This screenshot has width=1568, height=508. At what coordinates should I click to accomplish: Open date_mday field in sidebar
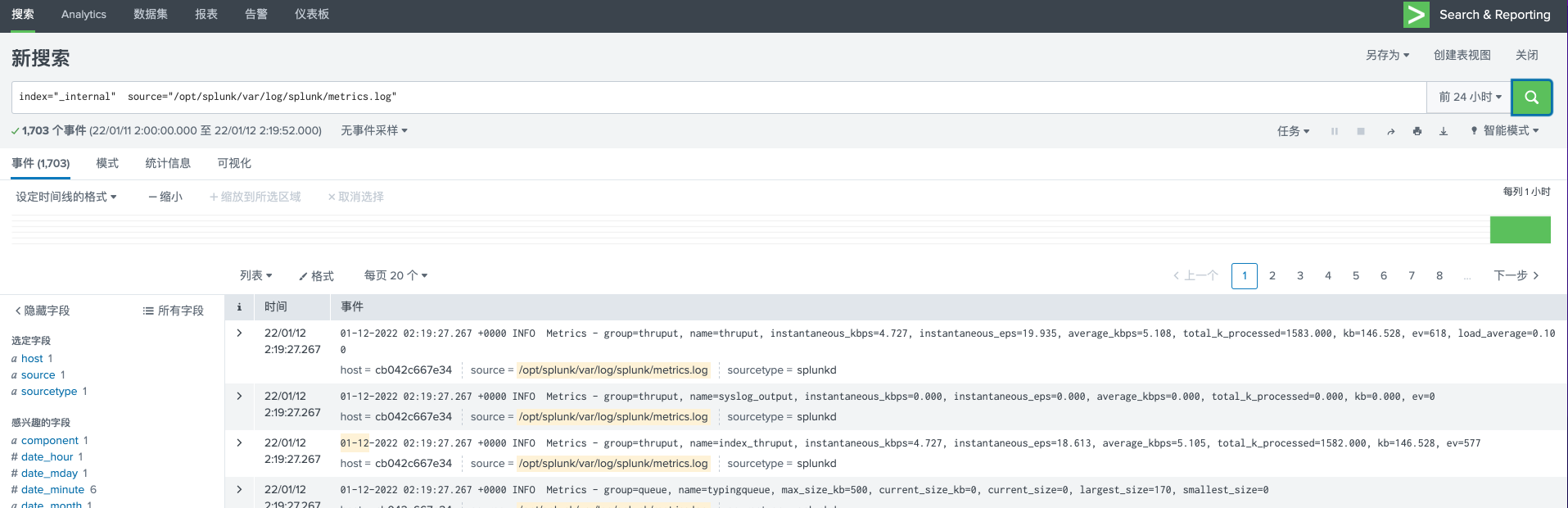pyautogui.click(x=49, y=473)
